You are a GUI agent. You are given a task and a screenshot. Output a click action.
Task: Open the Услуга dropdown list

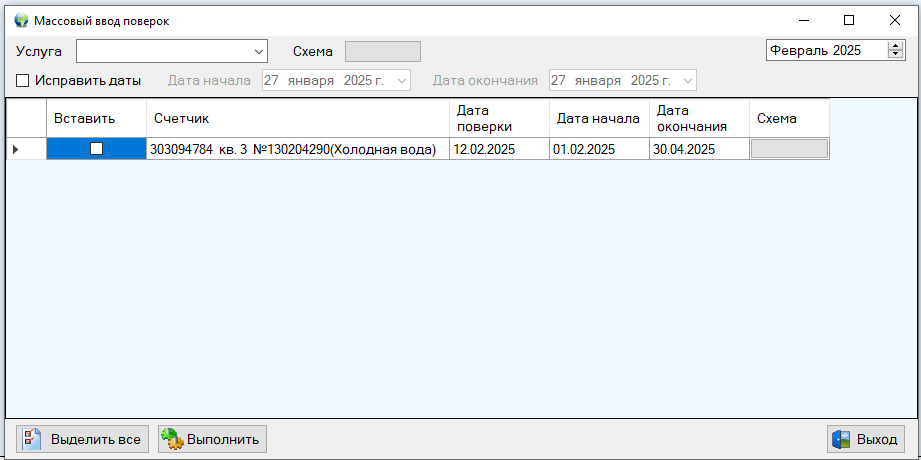click(x=259, y=51)
